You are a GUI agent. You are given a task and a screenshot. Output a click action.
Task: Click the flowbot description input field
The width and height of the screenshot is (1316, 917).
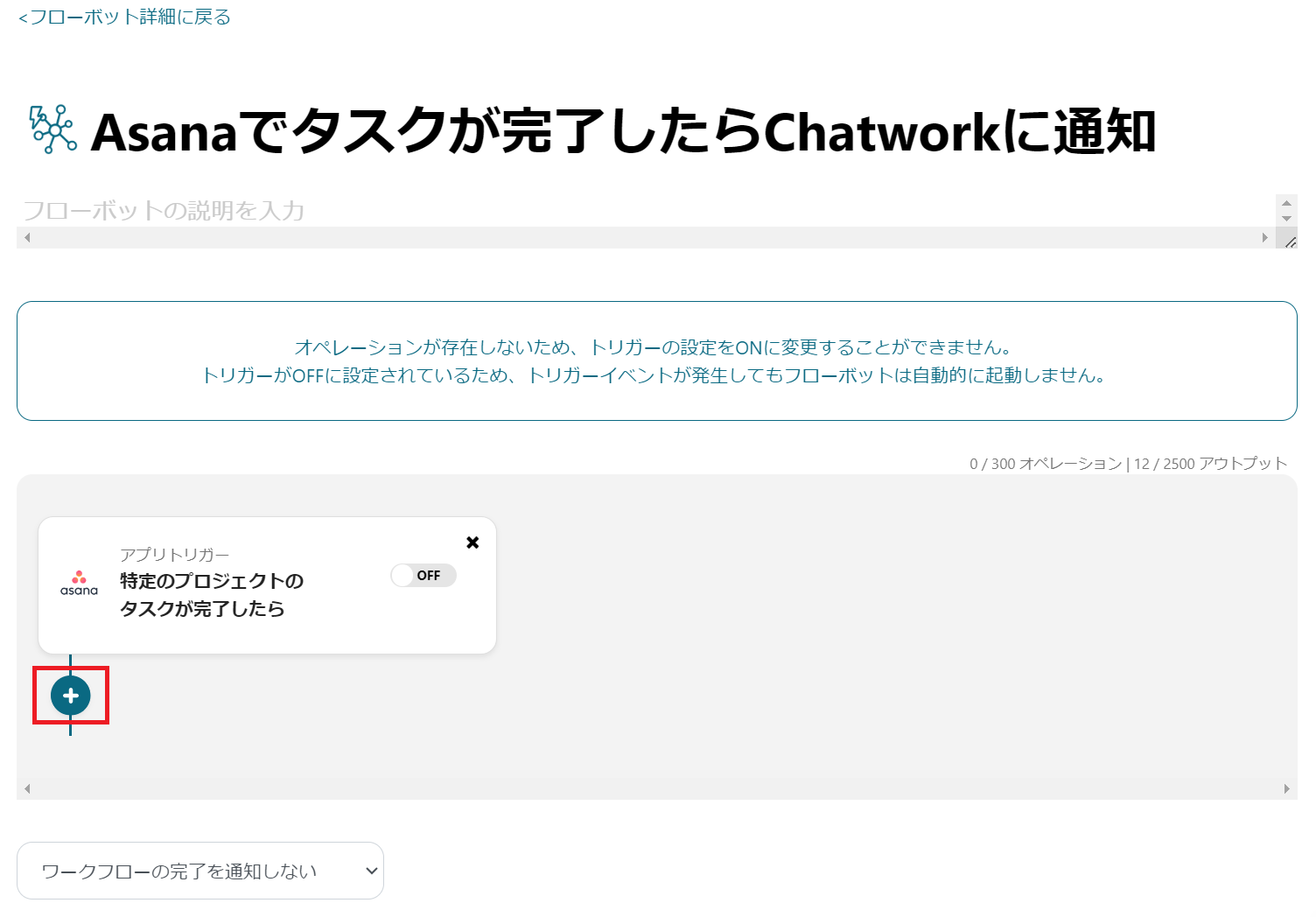[350, 210]
